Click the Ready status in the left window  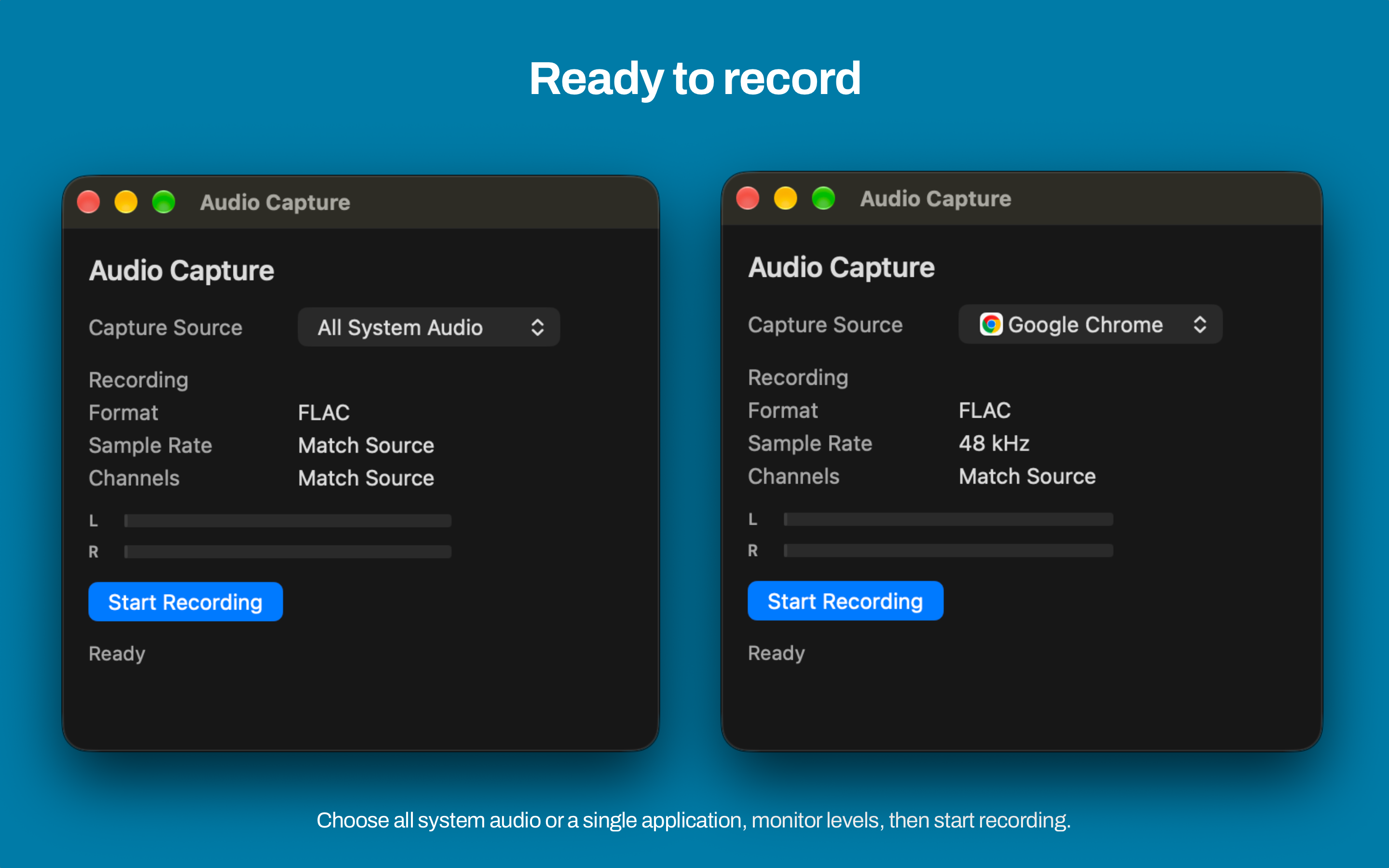[117, 654]
